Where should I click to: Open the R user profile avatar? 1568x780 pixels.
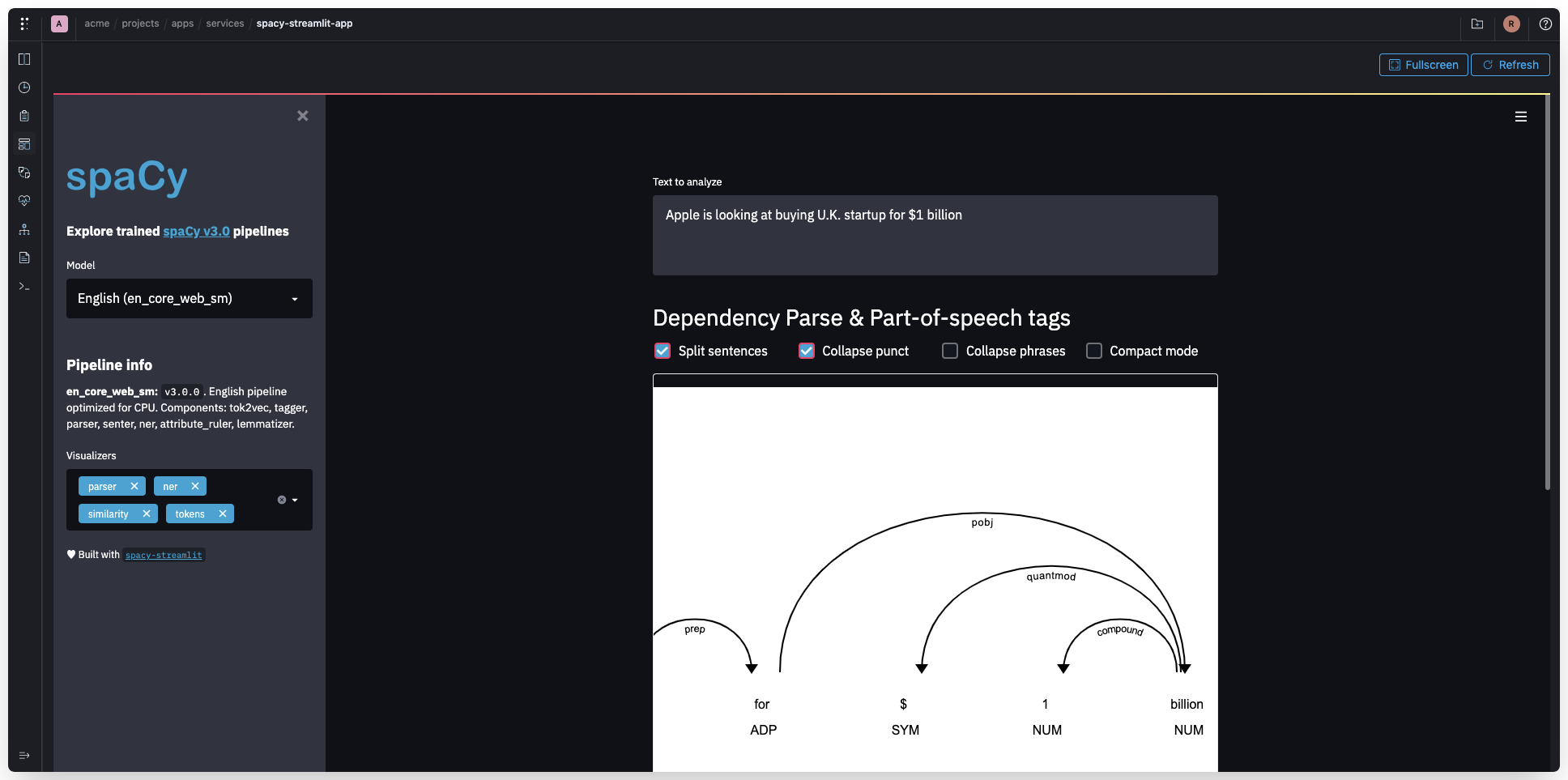[x=1511, y=23]
